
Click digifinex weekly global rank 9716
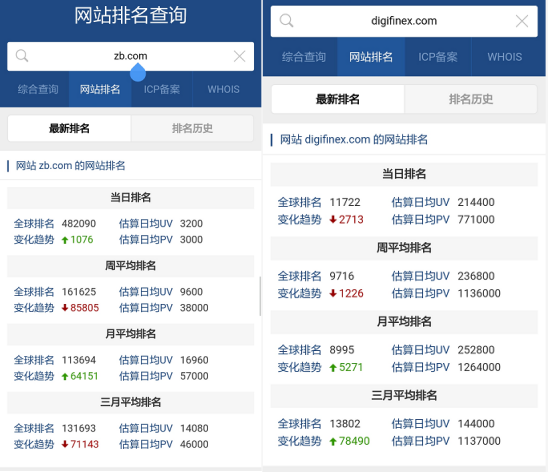pos(342,276)
